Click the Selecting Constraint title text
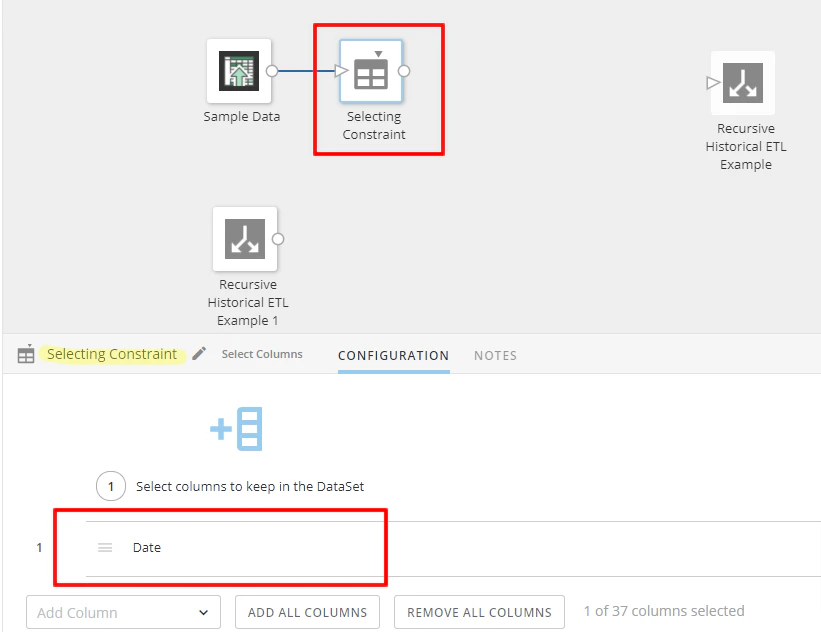 [112, 354]
